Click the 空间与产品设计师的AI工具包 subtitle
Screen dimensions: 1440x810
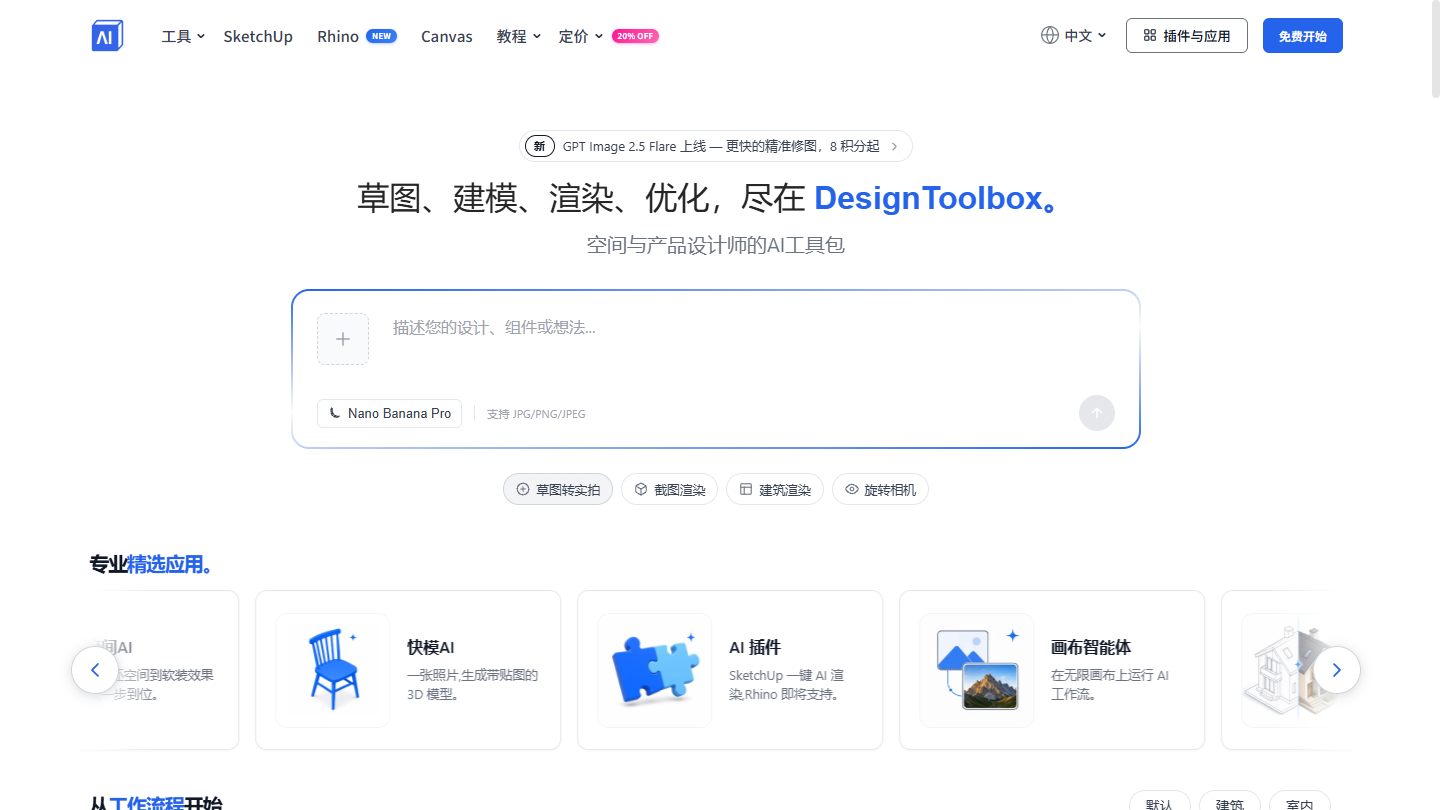[716, 244]
